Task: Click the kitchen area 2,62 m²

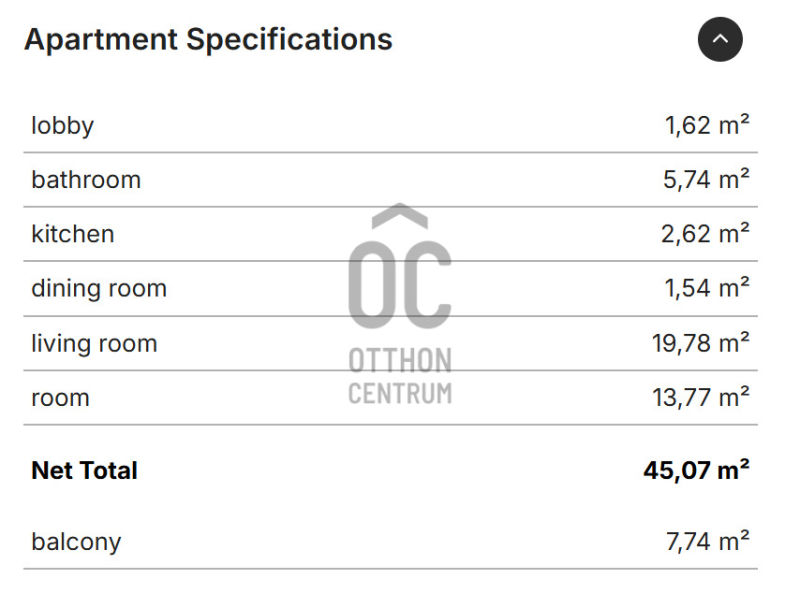Action: [706, 234]
